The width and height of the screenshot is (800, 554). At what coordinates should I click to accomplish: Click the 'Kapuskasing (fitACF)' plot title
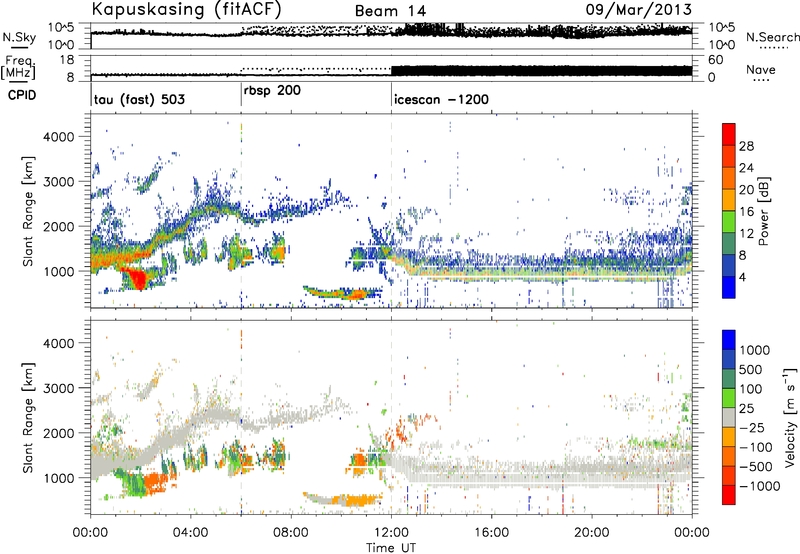pyautogui.click(x=186, y=9)
